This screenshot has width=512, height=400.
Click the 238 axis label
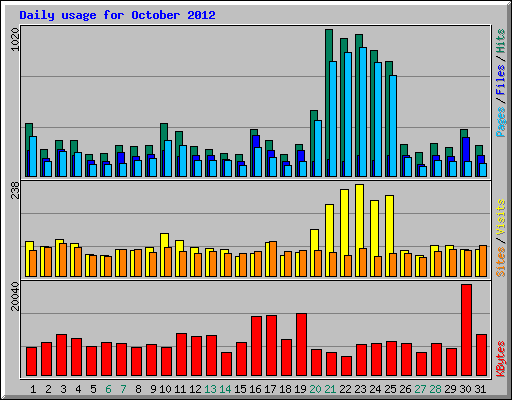click(x=16, y=190)
